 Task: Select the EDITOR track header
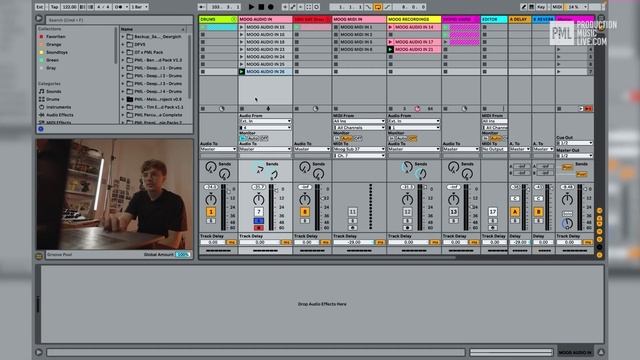pyautogui.click(x=494, y=19)
